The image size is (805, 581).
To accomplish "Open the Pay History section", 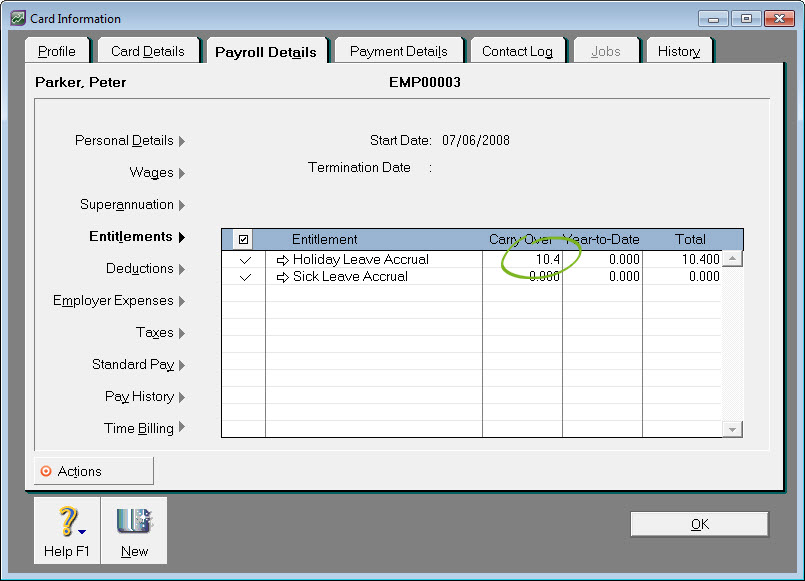I will click(x=145, y=397).
